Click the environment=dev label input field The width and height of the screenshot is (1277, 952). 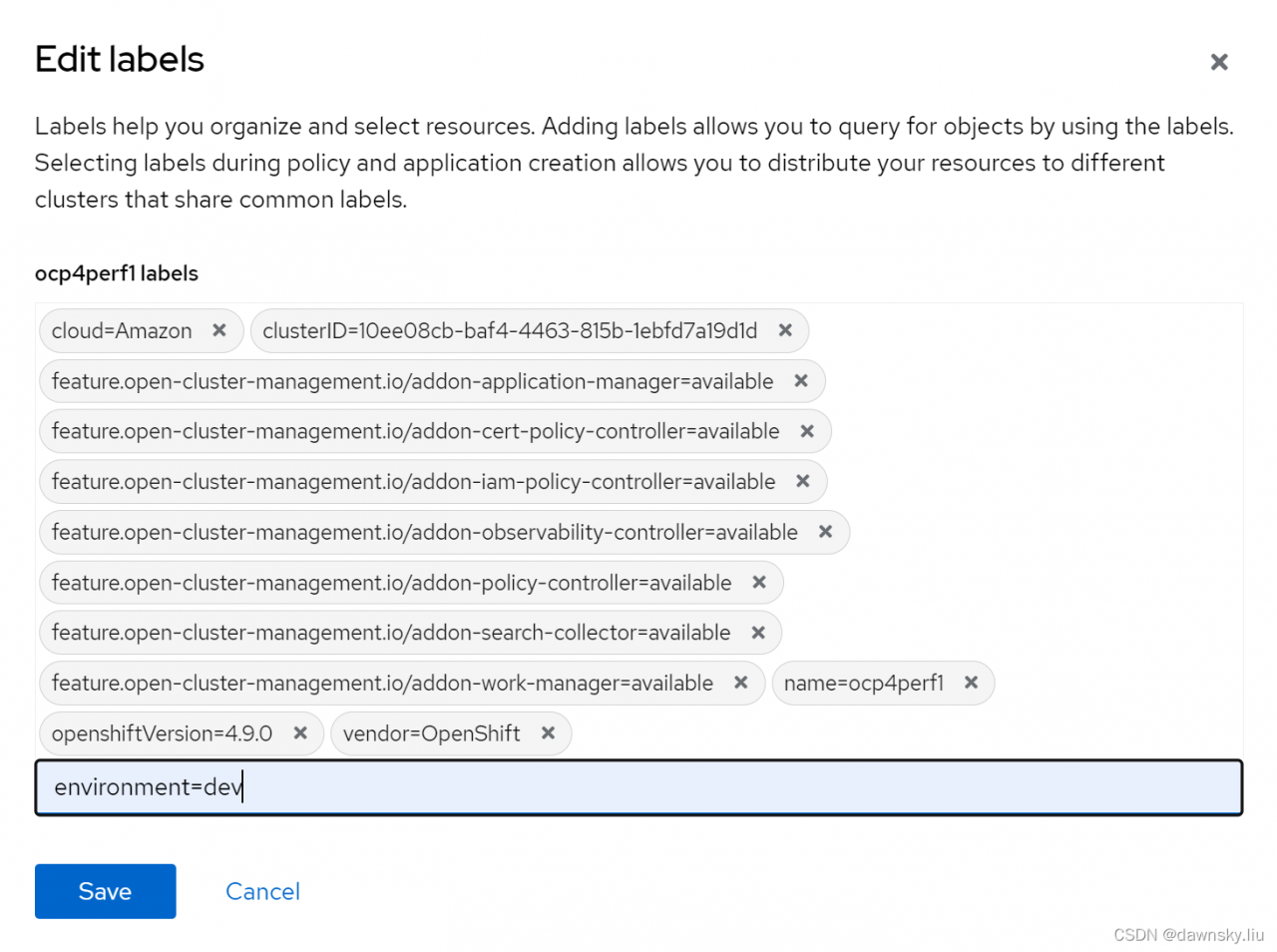[638, 787]
